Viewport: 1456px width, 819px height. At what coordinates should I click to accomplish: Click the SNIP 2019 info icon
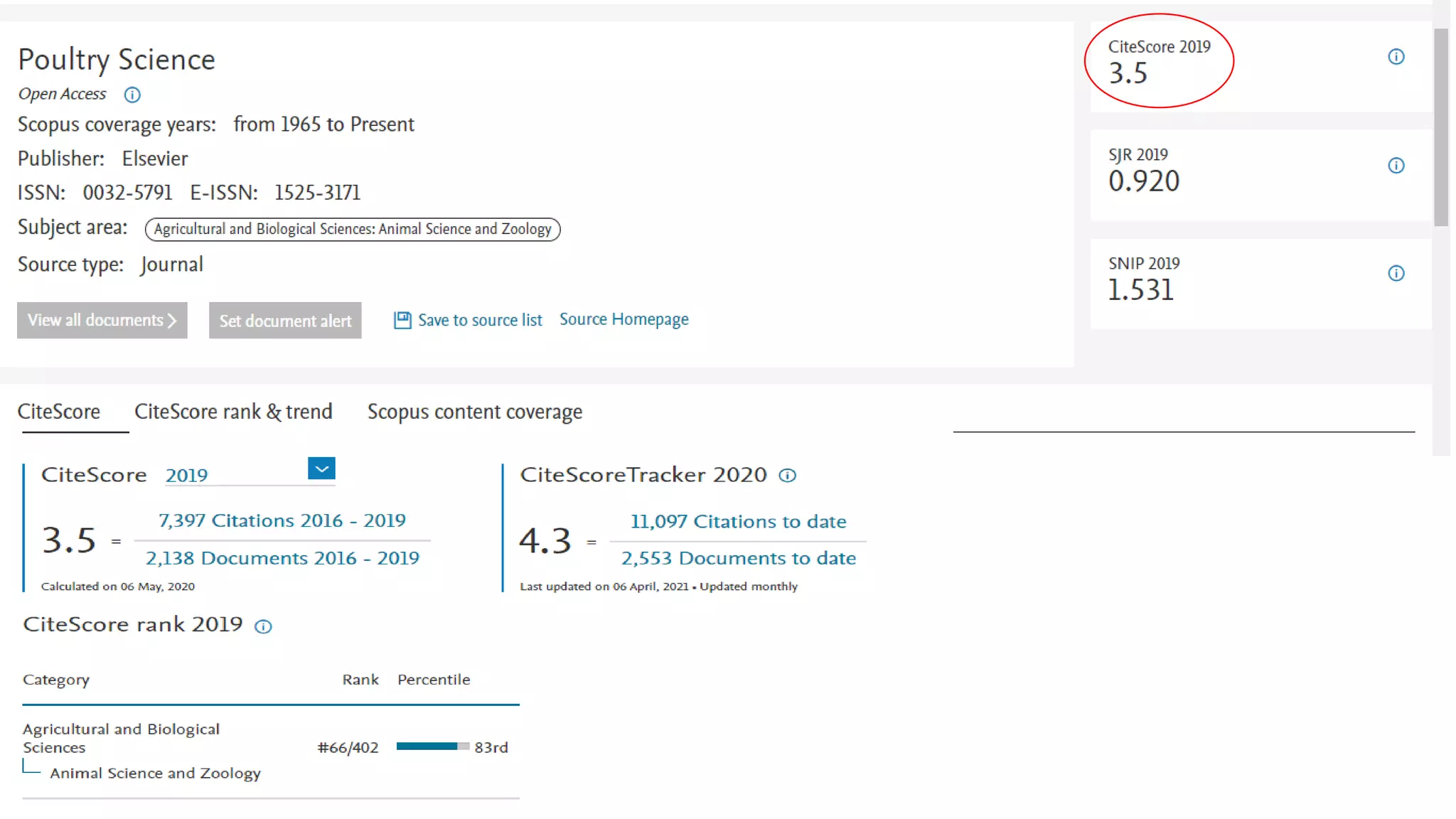click(1396, 274)
